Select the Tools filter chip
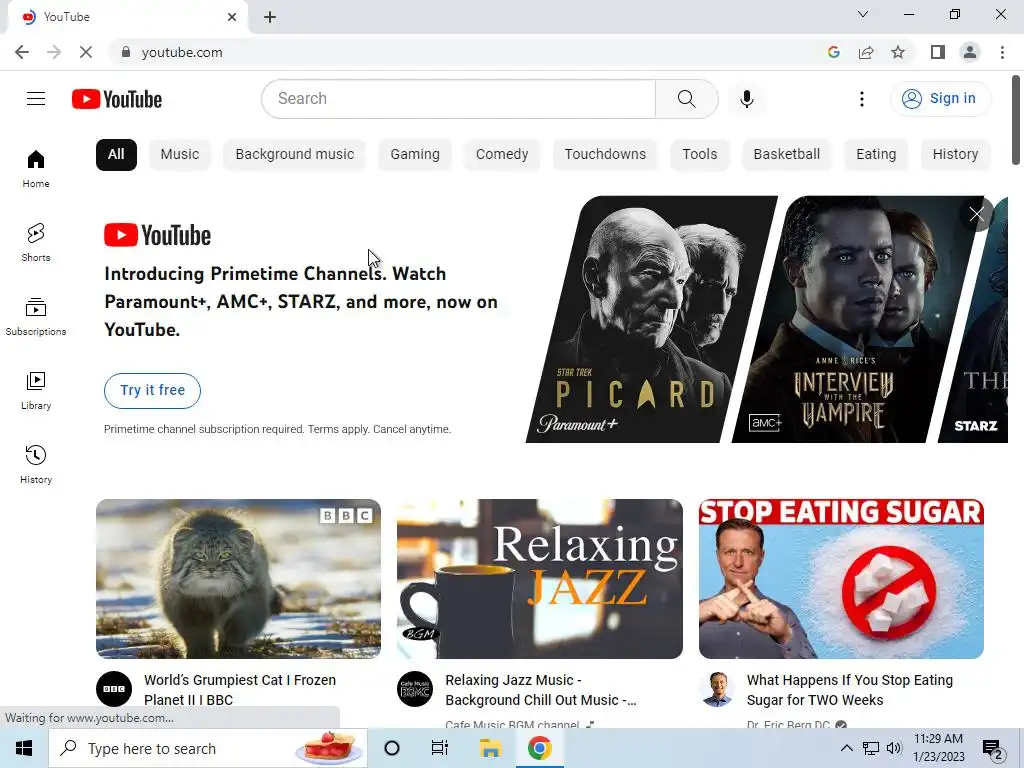Image resolution: width=1024 pixels, height=768 pixels. (x=699, y=155)
